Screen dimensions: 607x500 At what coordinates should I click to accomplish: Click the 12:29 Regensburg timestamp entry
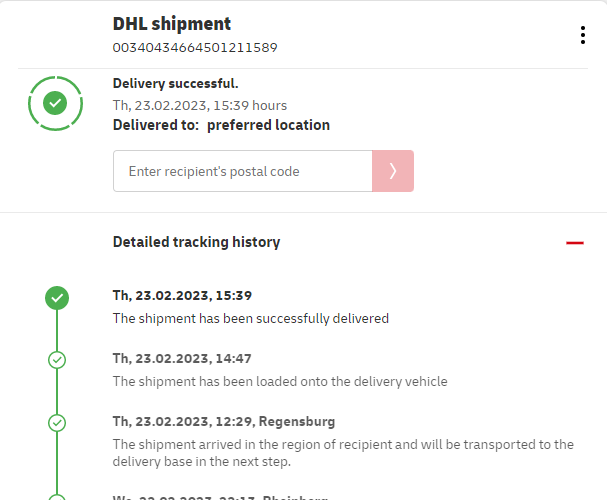pos(224,421)
